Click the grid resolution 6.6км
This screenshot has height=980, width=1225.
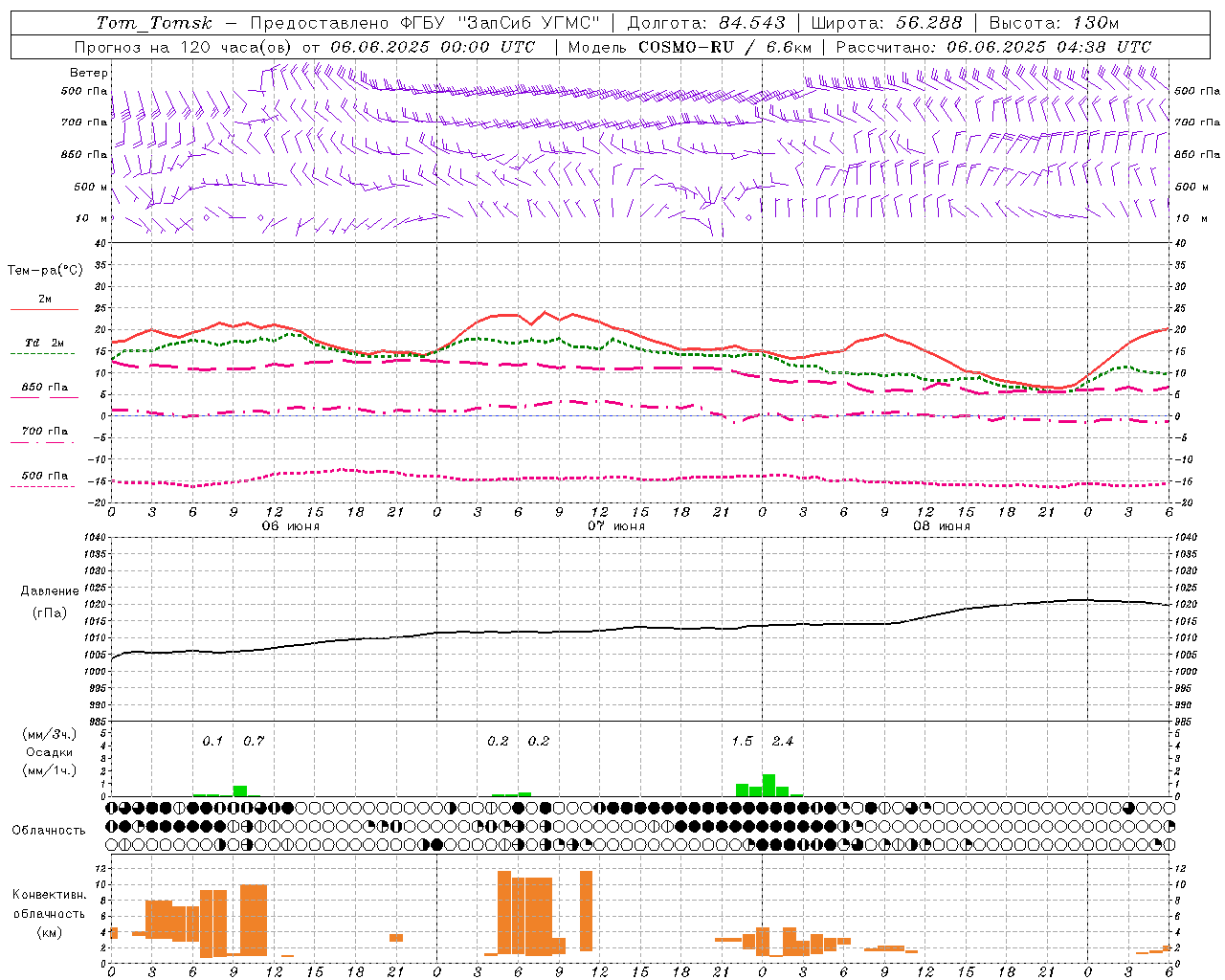[x=790, y=47]
